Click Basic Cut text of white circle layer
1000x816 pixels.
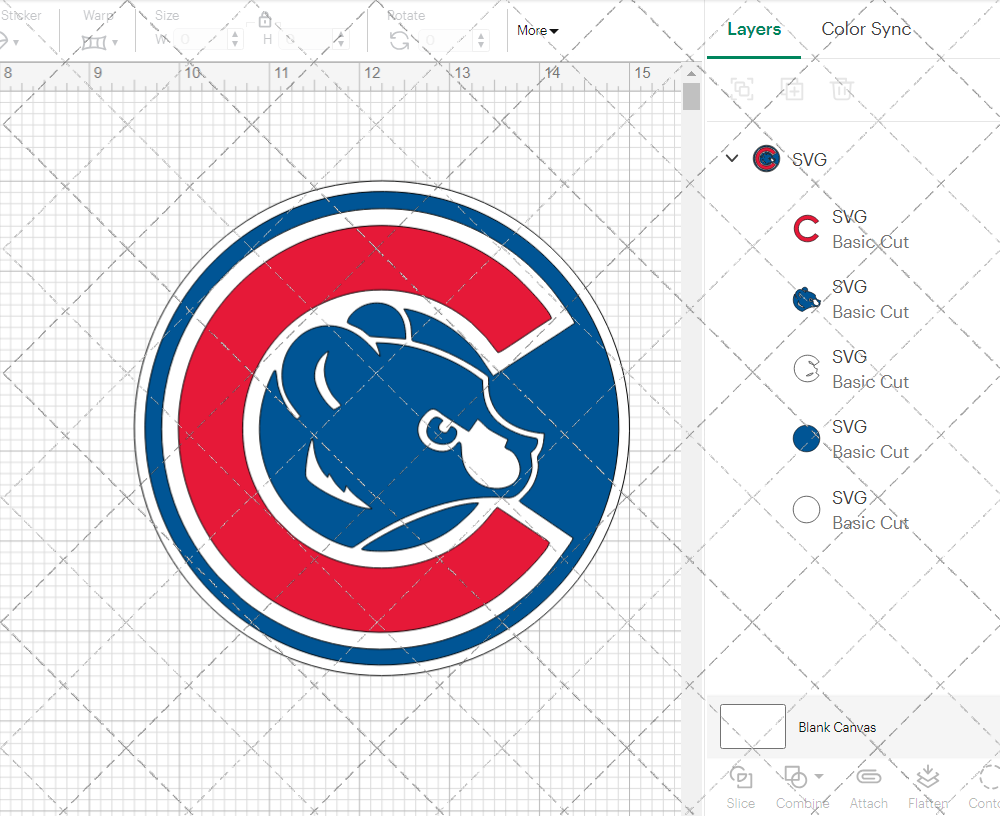click(x=870, y=523)
